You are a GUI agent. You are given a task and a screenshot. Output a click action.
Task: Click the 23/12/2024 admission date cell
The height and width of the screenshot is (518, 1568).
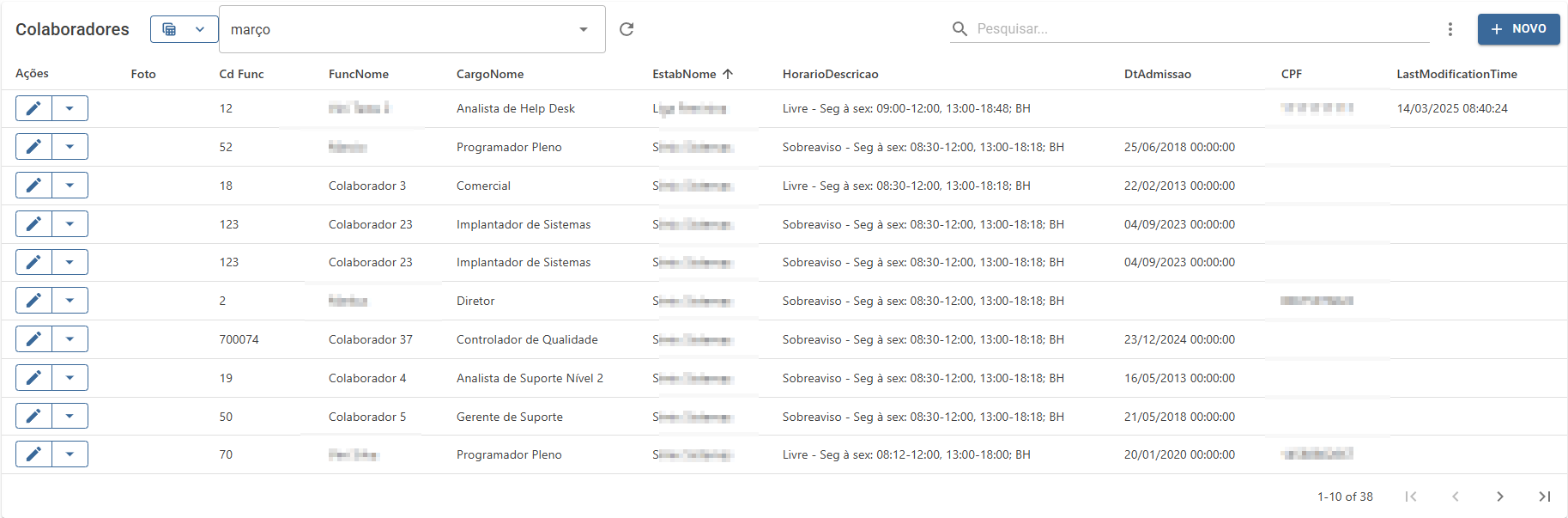[1179, 339]
